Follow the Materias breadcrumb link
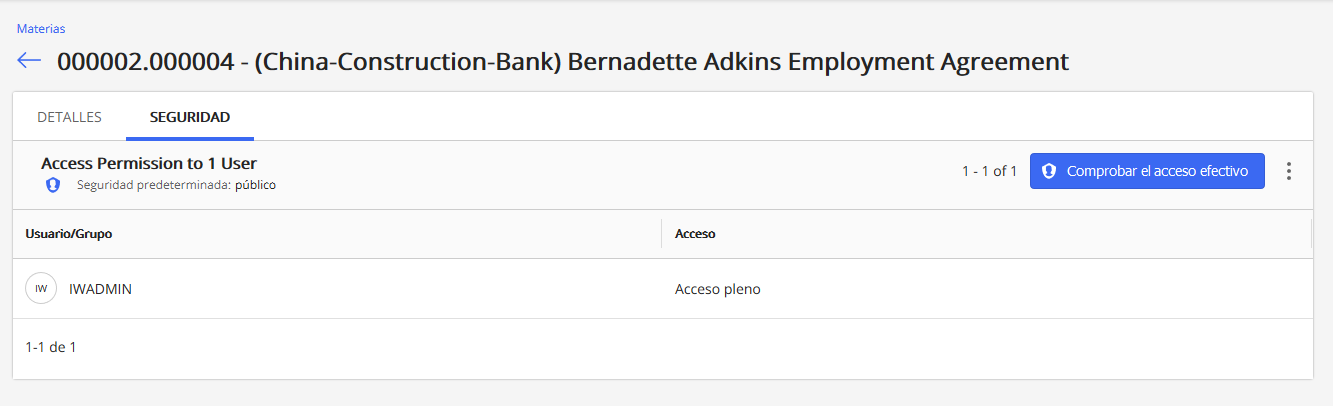This screenshot has width=1333, height=406. (41, 29)
